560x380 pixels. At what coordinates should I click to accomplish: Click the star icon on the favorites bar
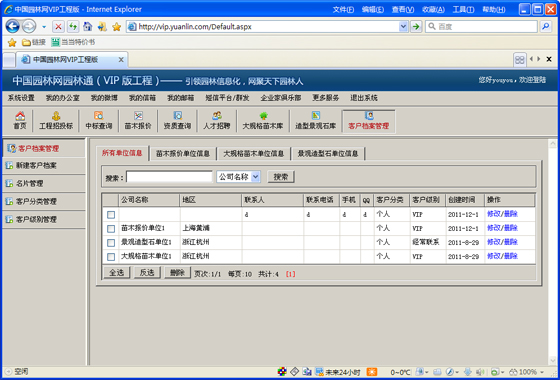(x=12, y=42)
